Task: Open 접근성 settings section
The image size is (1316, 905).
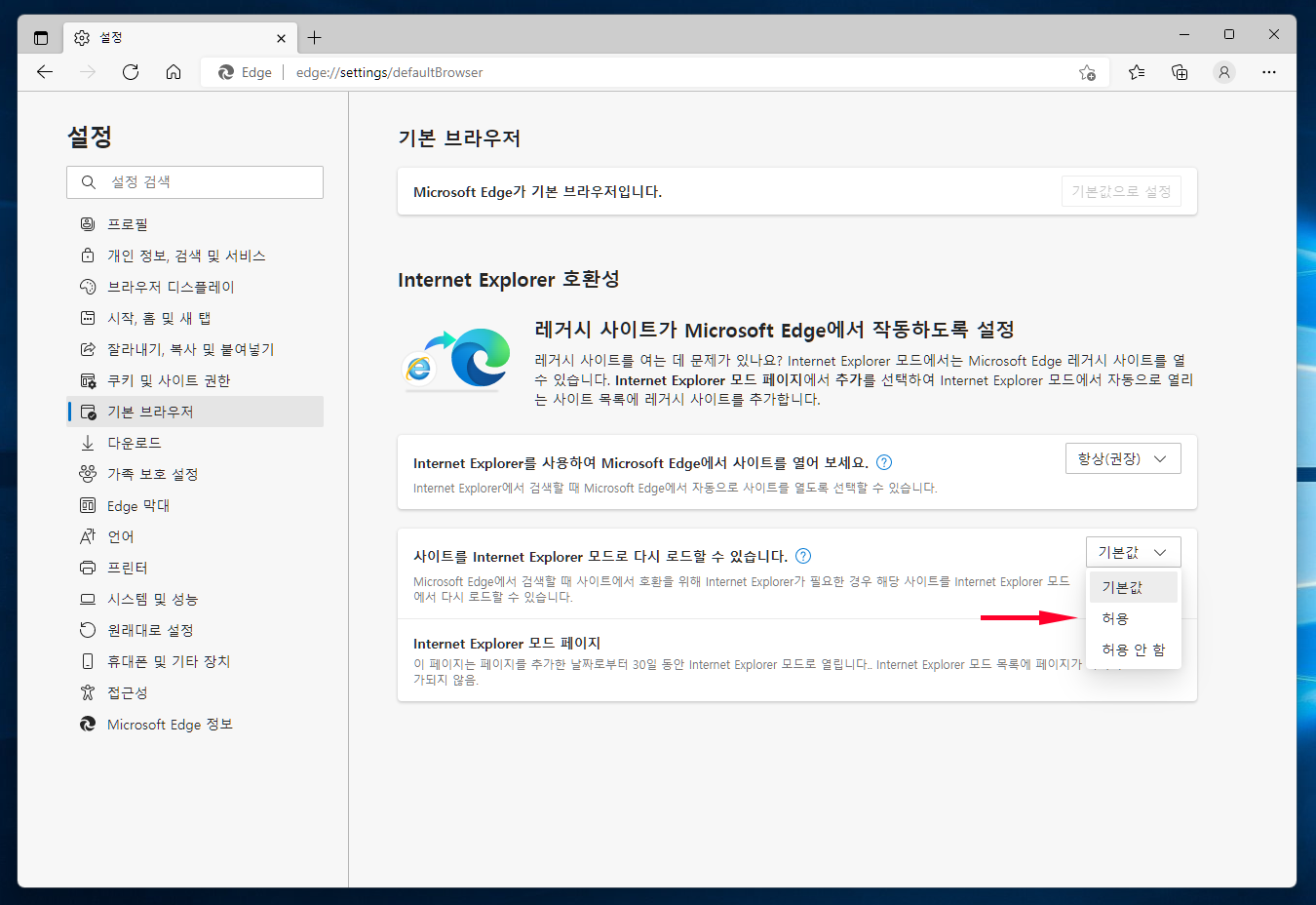Action: point(195,692)
